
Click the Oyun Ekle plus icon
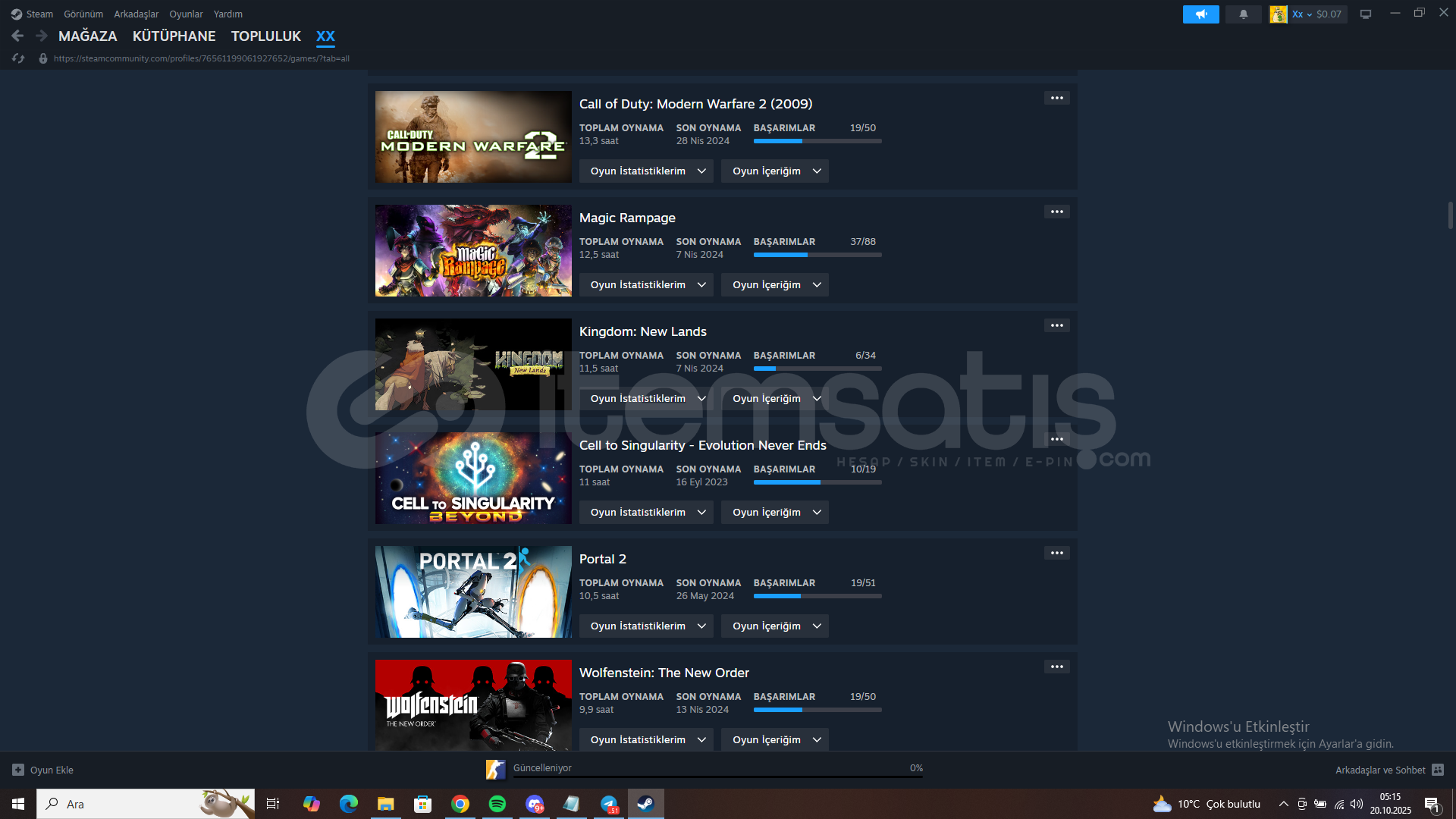[x=18, y=770]
